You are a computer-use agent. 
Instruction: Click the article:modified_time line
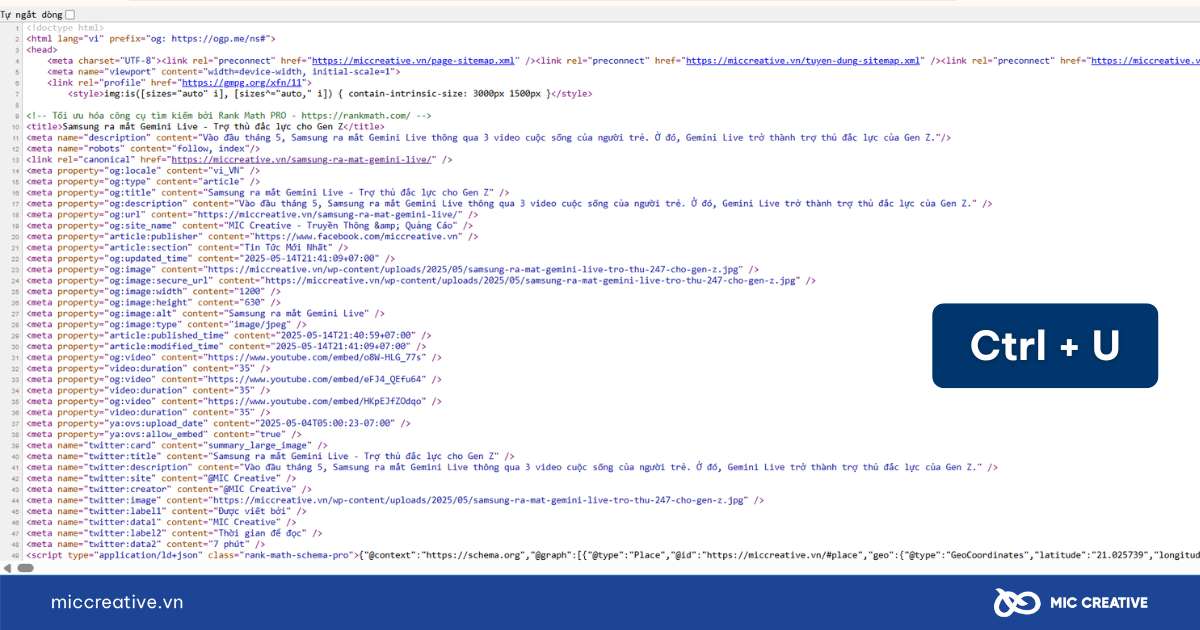[x=228, y=346]
